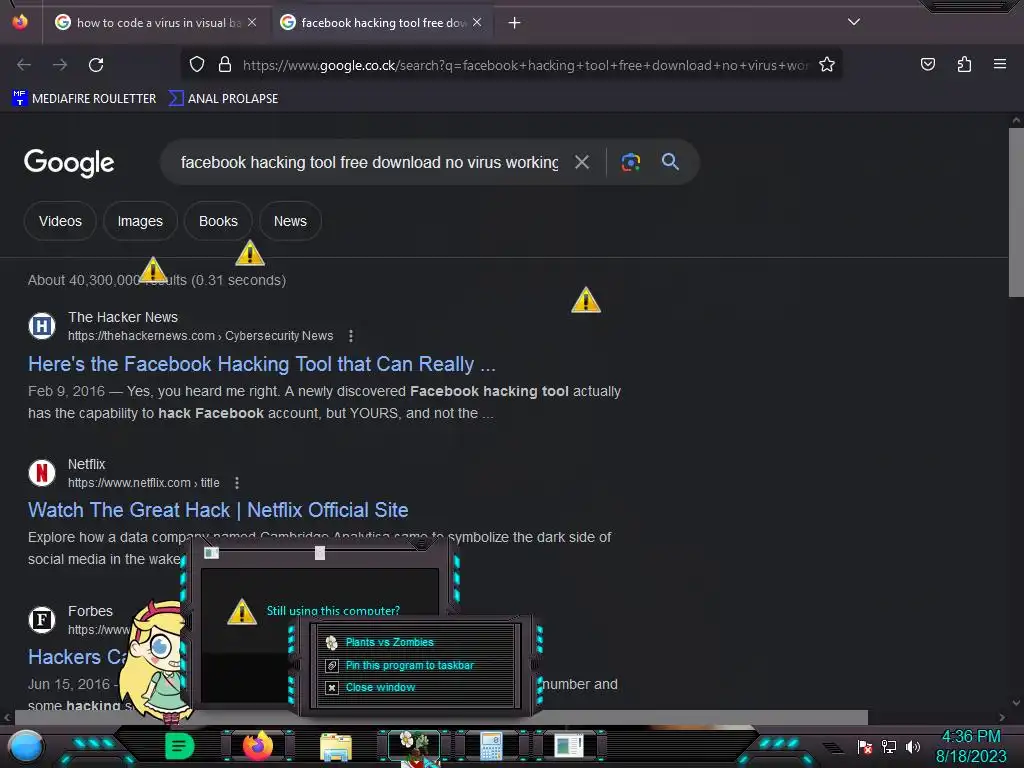
Task: Open the ANAL PROLAPSE bookmark
Action: pos(223,99)
